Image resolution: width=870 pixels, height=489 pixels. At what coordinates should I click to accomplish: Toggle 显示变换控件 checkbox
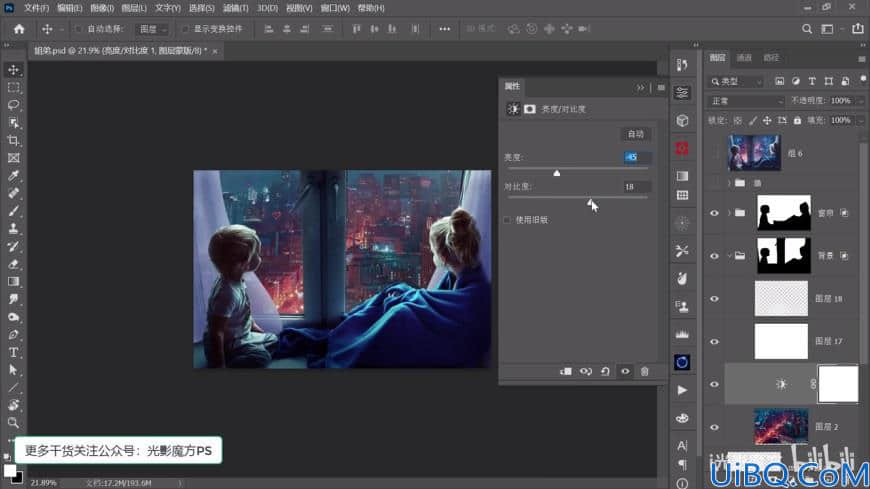click(x=185, y=29)
